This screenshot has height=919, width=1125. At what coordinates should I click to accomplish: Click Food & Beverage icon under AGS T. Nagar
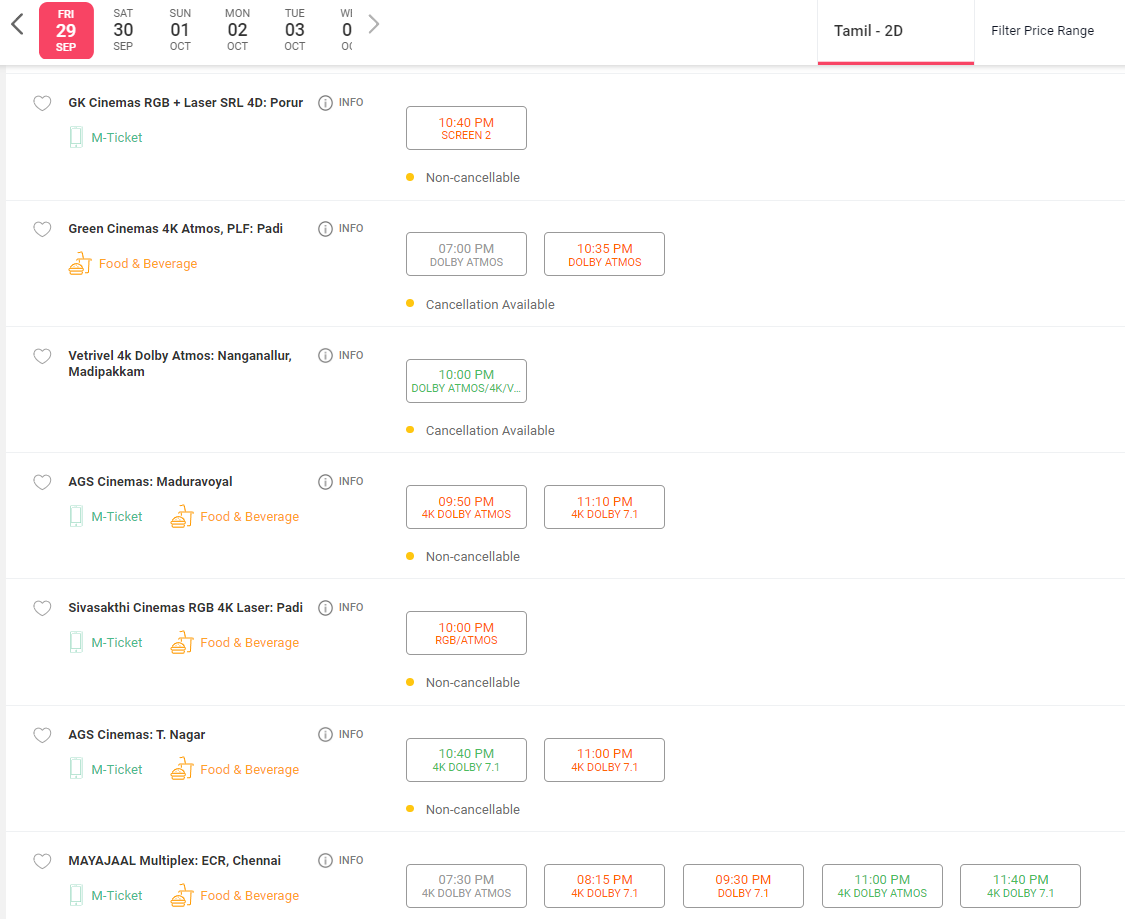(182, 769)
